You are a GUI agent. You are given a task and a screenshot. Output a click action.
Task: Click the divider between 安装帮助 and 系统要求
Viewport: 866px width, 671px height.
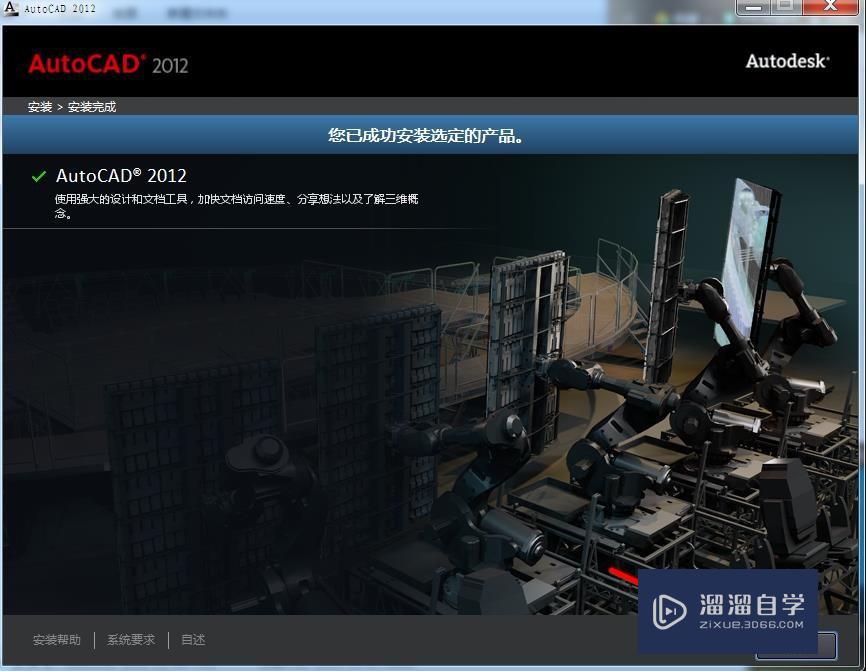point(93,640)
